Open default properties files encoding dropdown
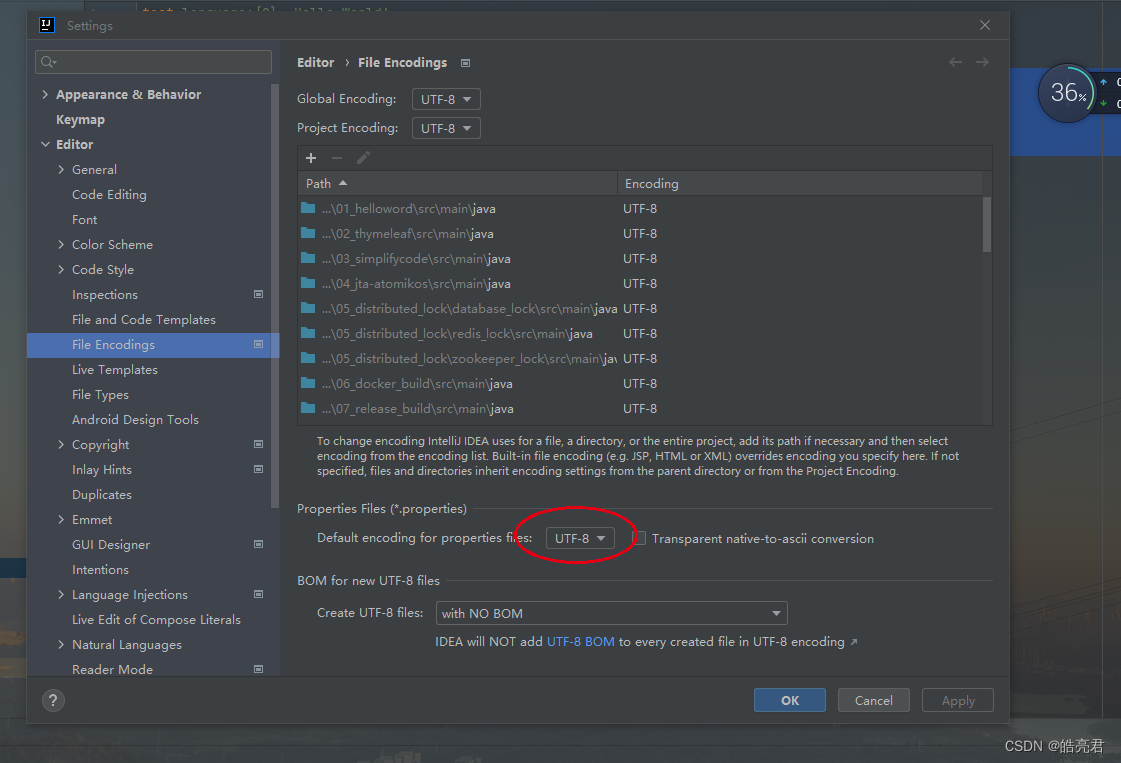 point(580,538)
